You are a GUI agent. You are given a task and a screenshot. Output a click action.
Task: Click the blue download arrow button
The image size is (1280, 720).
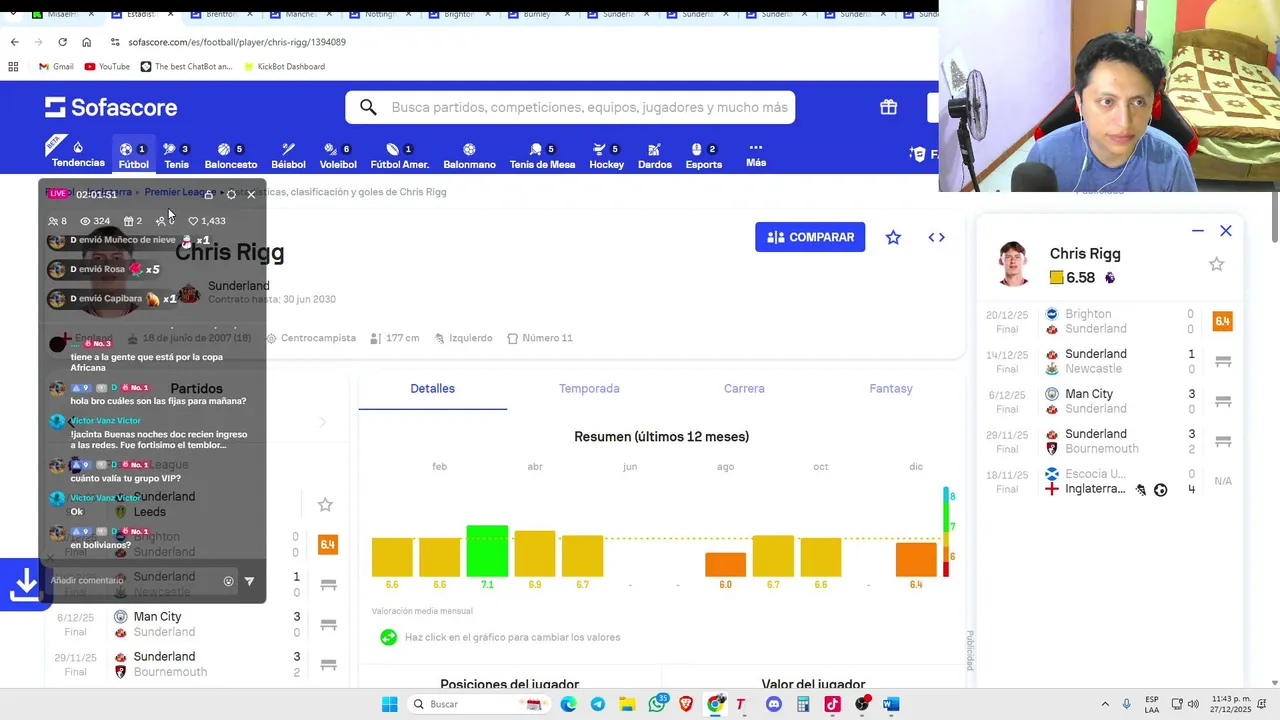[24, 585]
